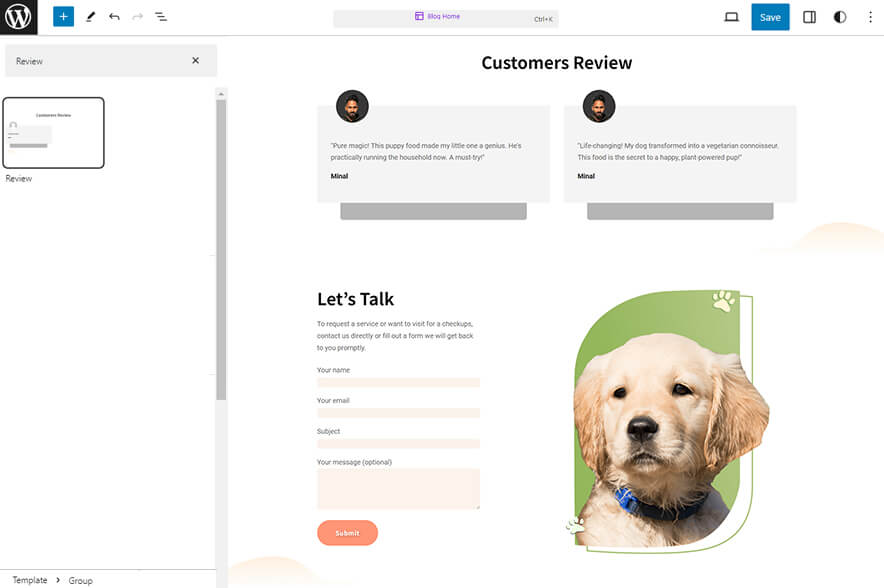Select the Customers Review heading

[x=555, y=62]
